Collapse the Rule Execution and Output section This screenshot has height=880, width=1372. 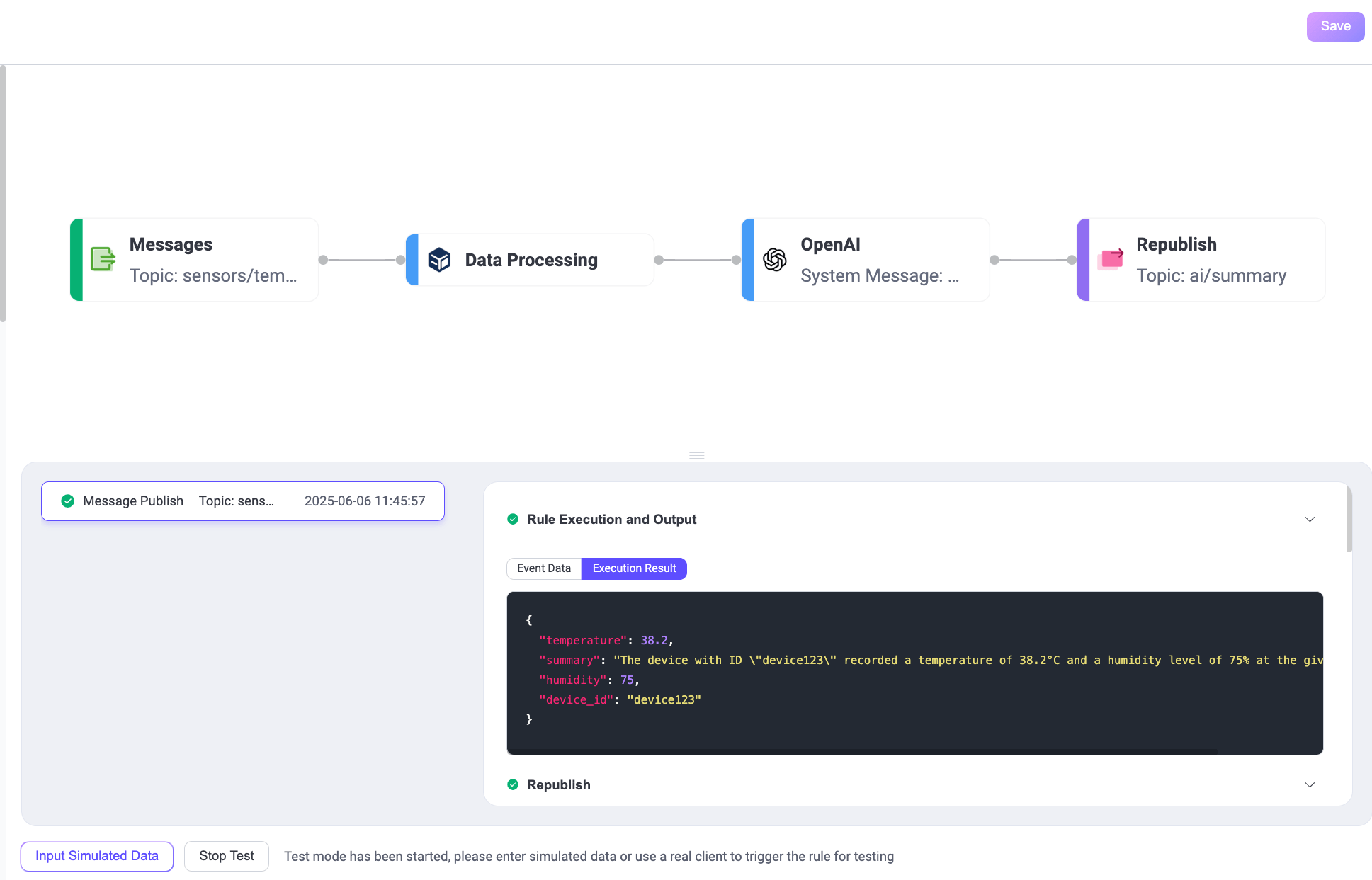pos(1310,520)
